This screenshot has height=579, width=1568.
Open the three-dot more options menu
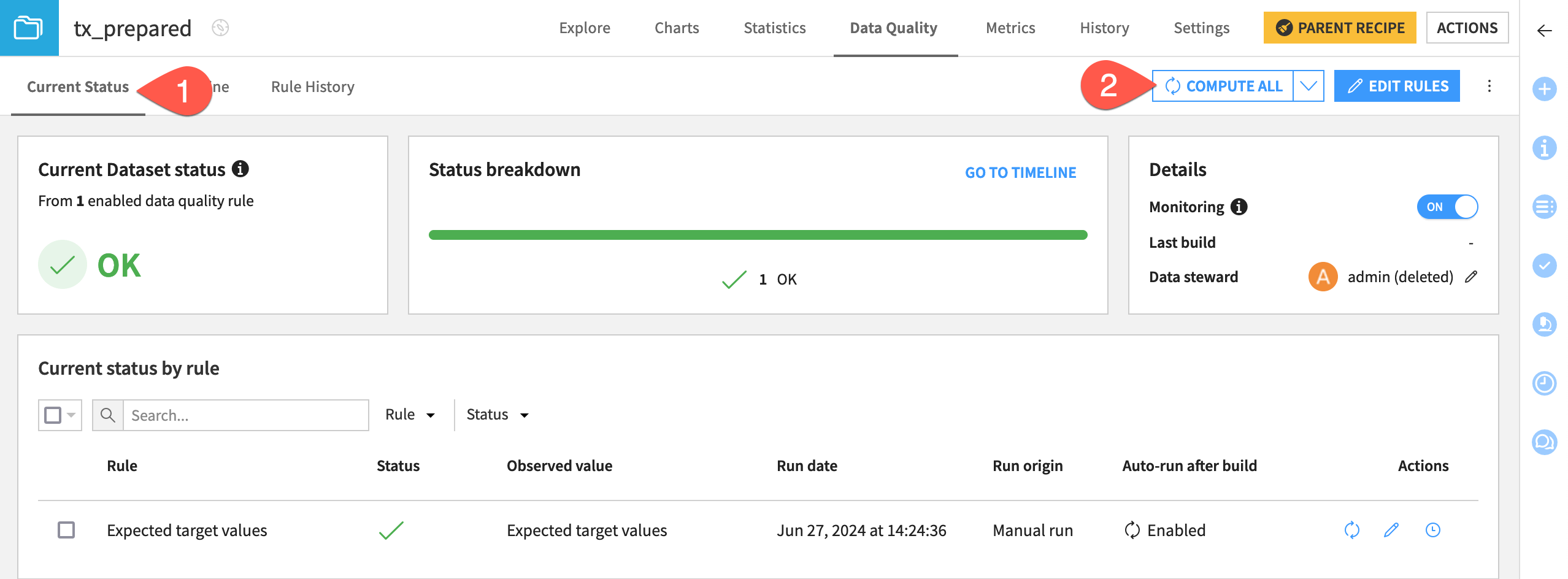tap(1489, 86)
